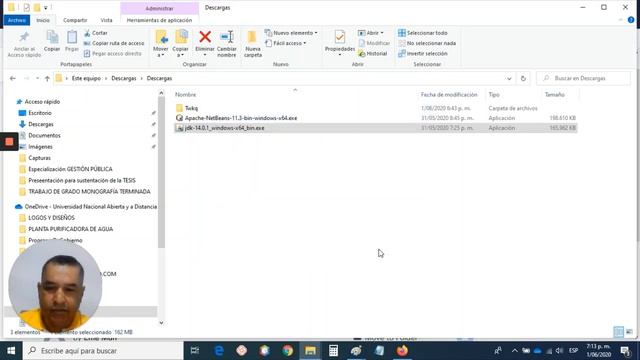This screenshot has width=640, height=360.
Task: Switch to the Vista ribbon tab
Action: (x=106, y=20)
